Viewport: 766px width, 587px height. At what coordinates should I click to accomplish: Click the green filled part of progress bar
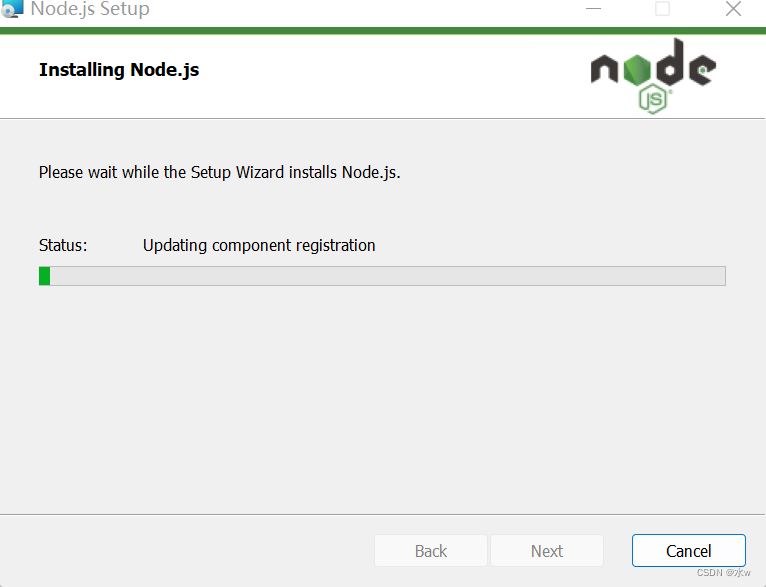click(44, 276)
